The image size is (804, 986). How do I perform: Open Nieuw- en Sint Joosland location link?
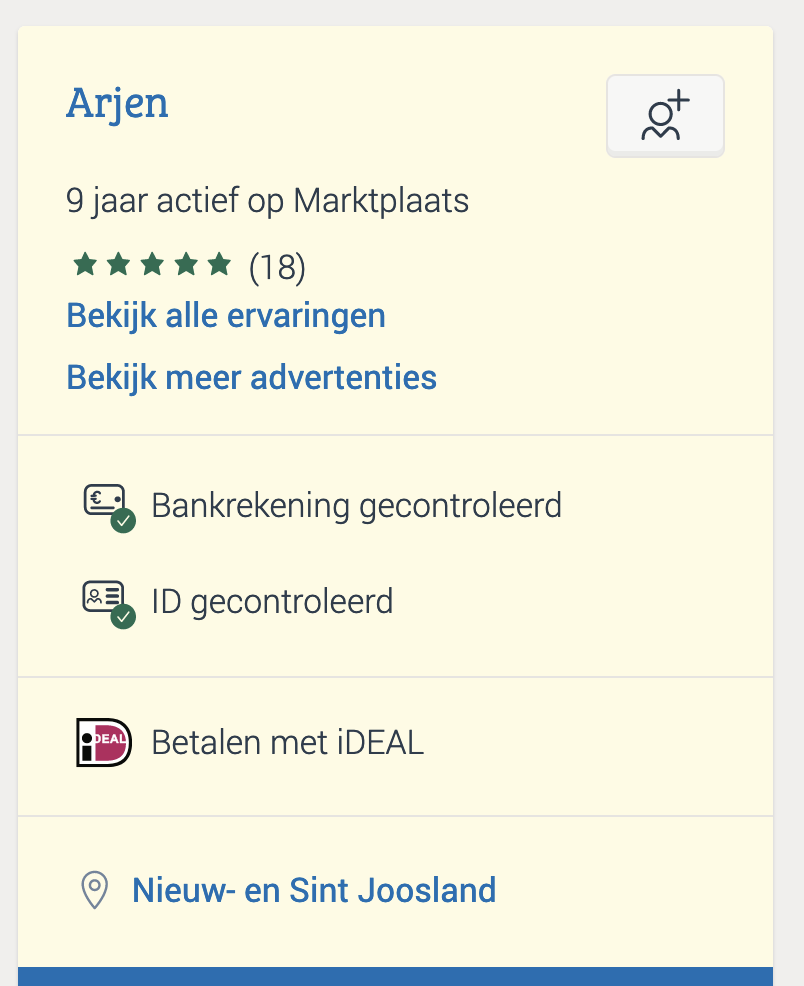[x=314, y=890]
